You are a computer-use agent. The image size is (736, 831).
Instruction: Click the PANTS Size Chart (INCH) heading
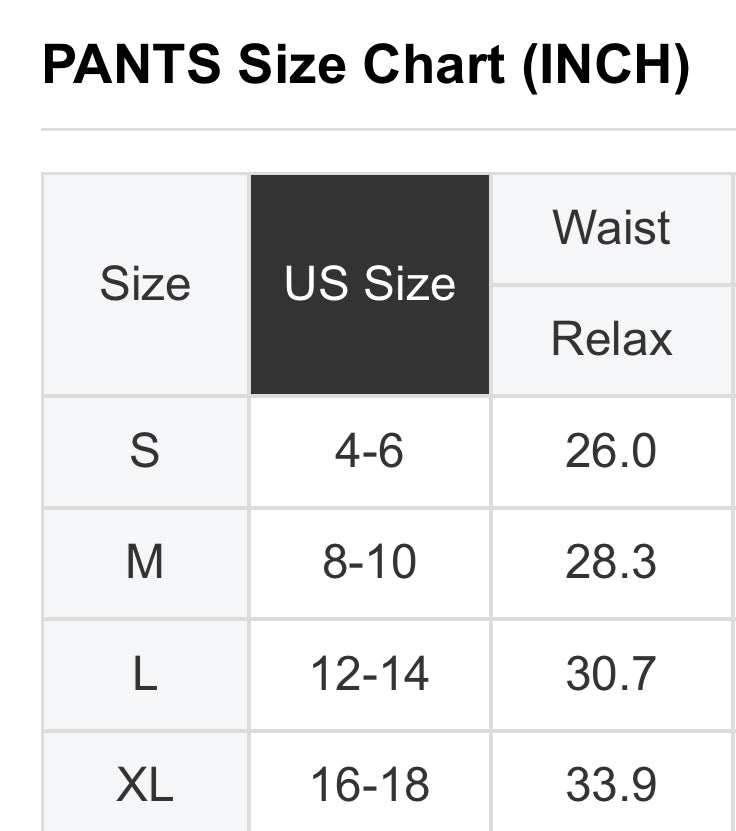(366, 67)
